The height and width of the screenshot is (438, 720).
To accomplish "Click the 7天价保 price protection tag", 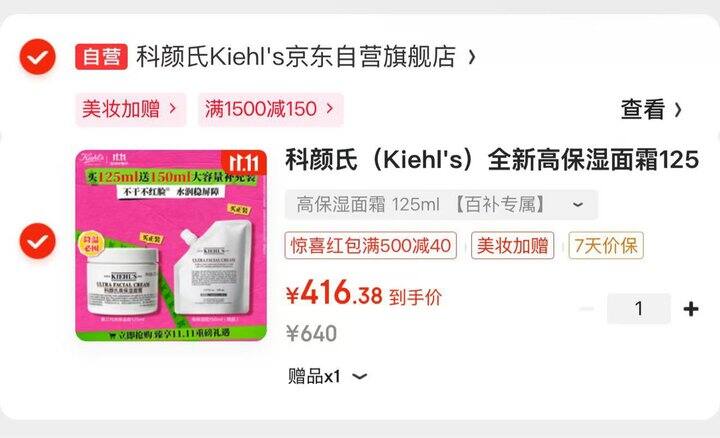I will (x=606, y=246).
